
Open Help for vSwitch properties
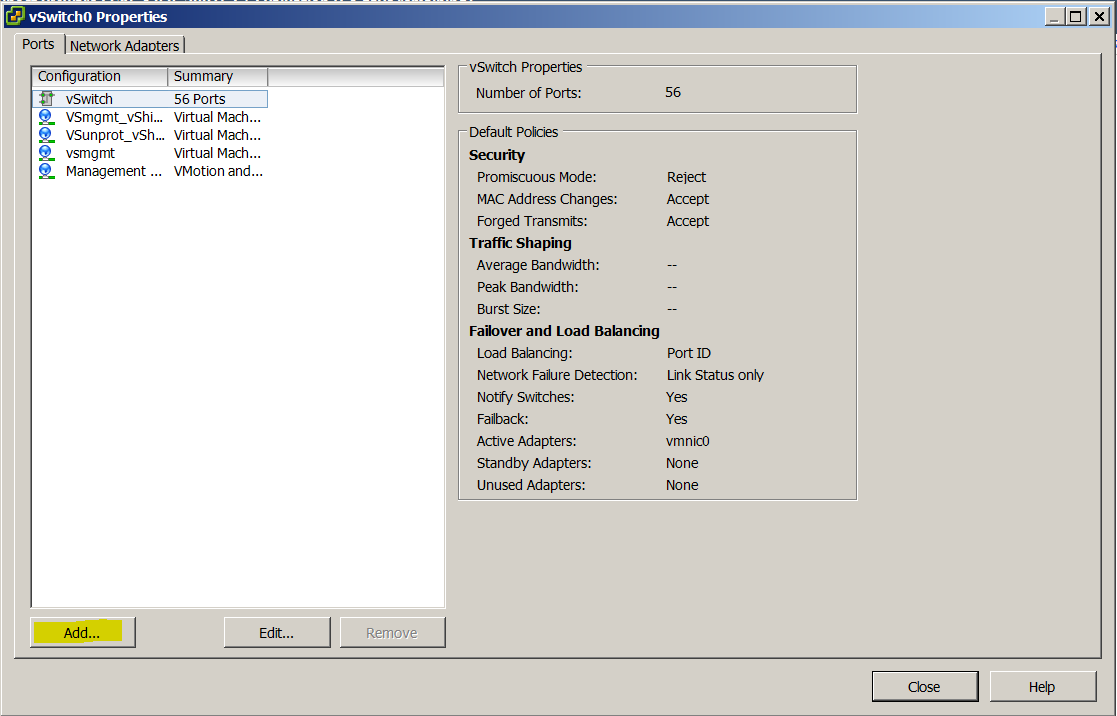coord(1042,686)
